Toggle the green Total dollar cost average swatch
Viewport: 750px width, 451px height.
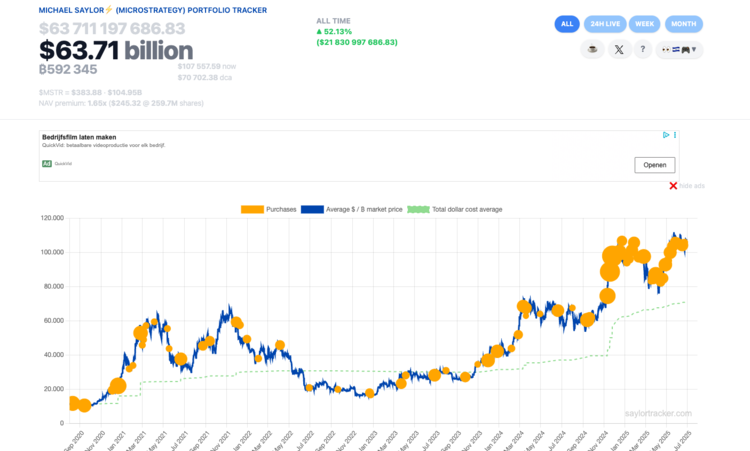tap(418, 209)
